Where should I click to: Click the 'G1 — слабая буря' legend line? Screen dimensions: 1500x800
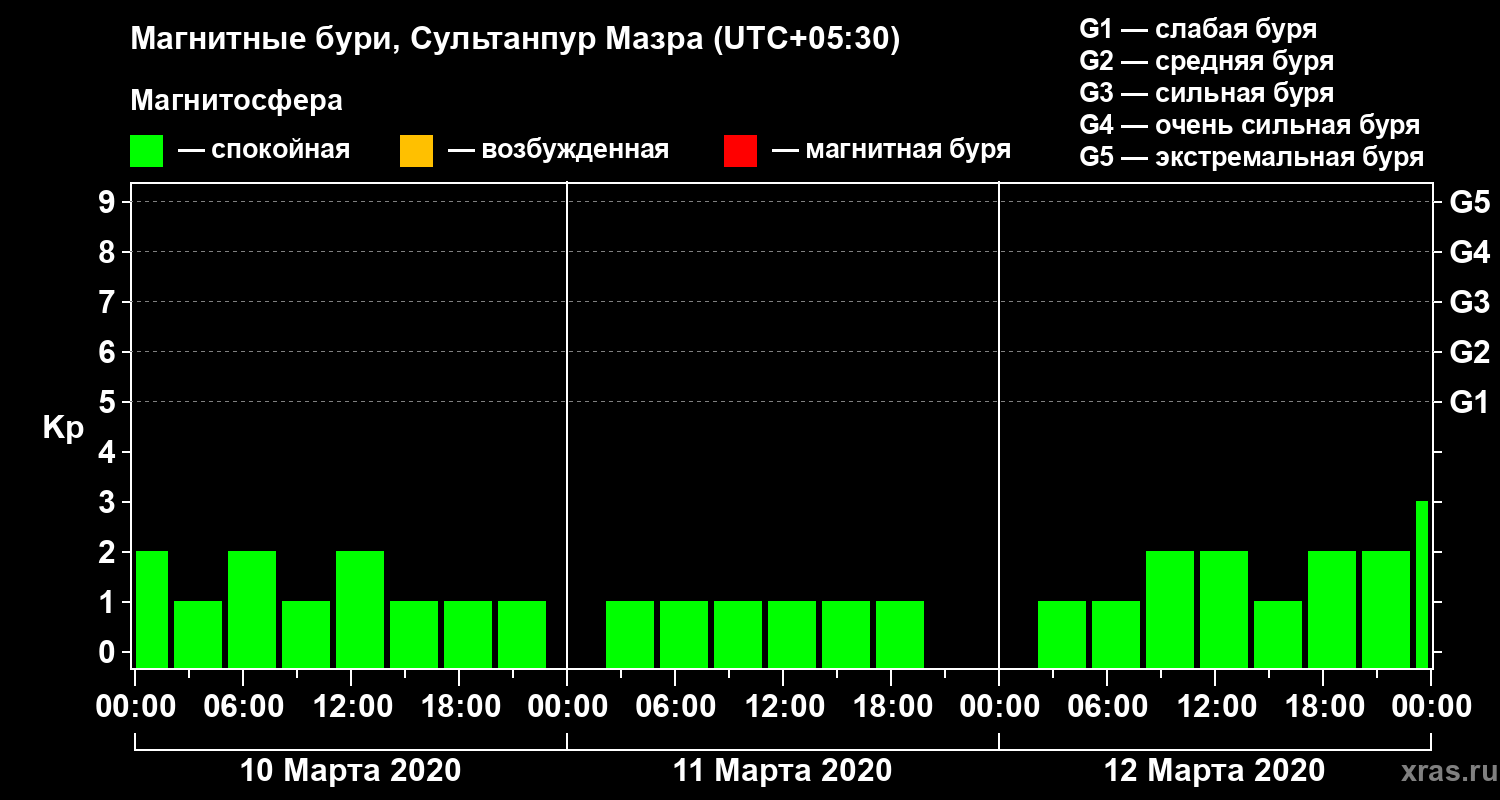[1198, 29]
